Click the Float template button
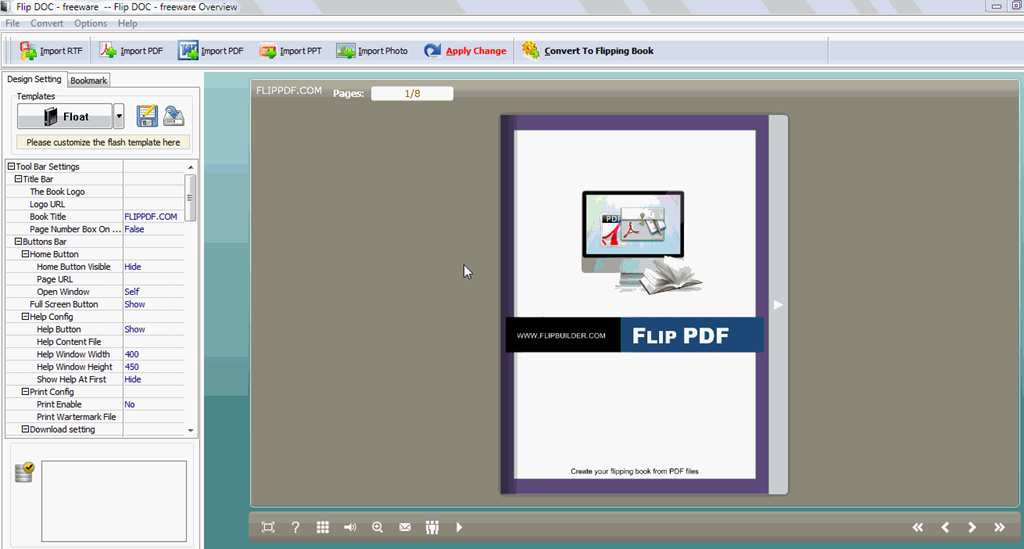1024x549 pixels. pos(65,117)
